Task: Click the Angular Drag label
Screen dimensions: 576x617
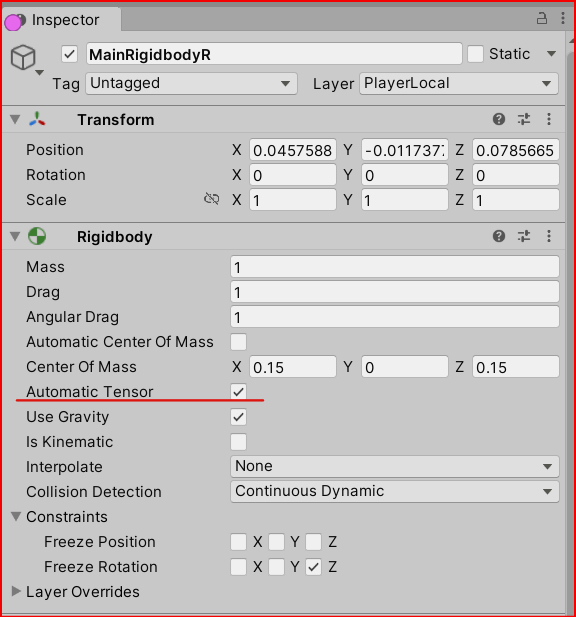Action: click(x=72, y=317)
